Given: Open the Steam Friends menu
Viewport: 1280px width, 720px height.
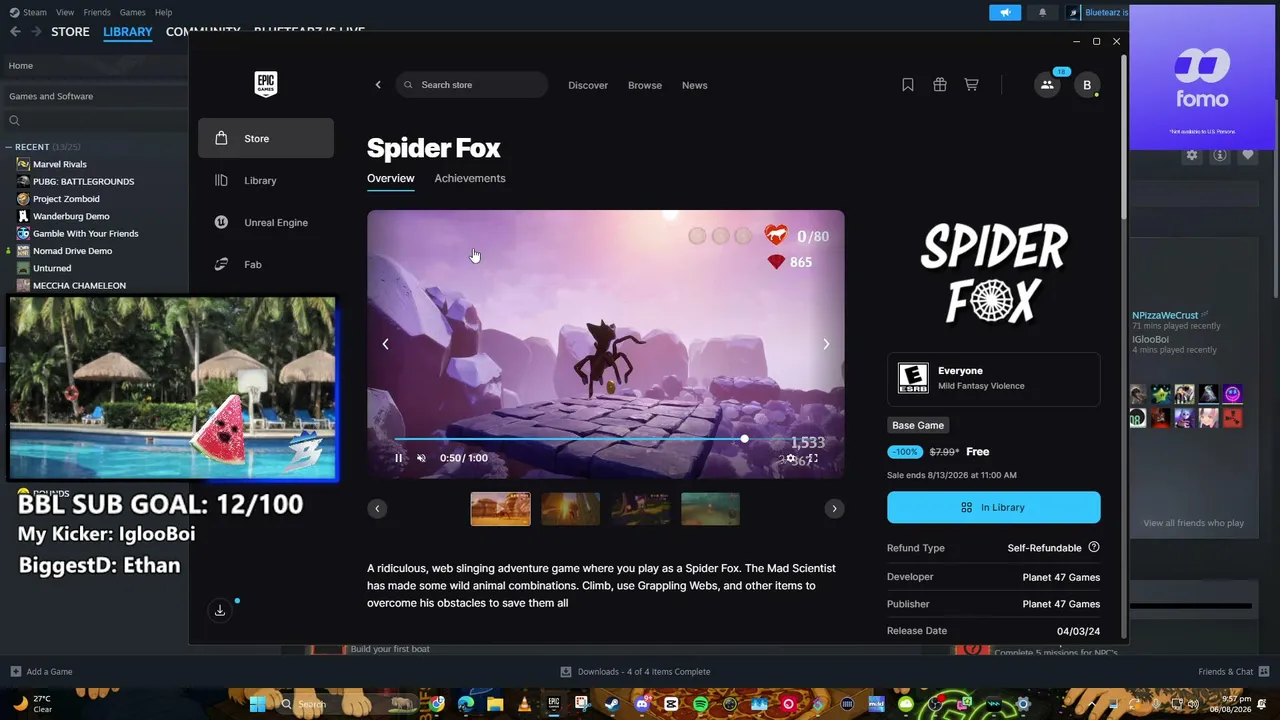Looking at the screenshot, I should (97, 12).
